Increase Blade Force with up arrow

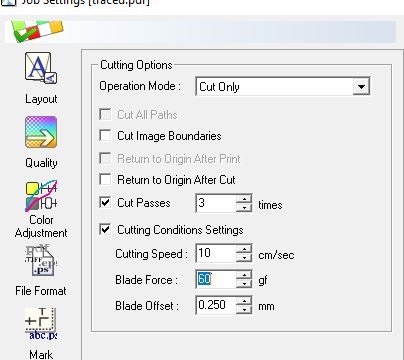244,275
